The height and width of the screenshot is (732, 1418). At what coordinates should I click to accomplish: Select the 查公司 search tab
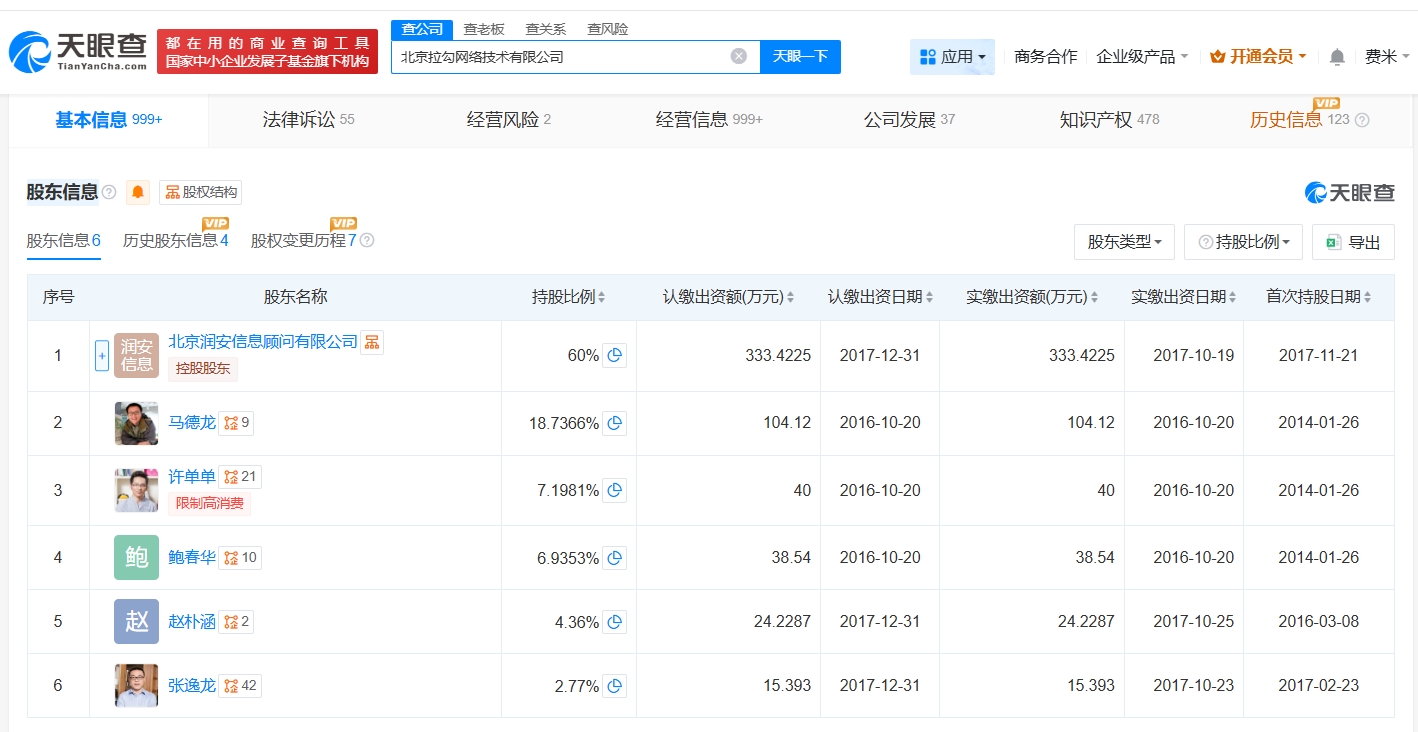coord(422,29)
